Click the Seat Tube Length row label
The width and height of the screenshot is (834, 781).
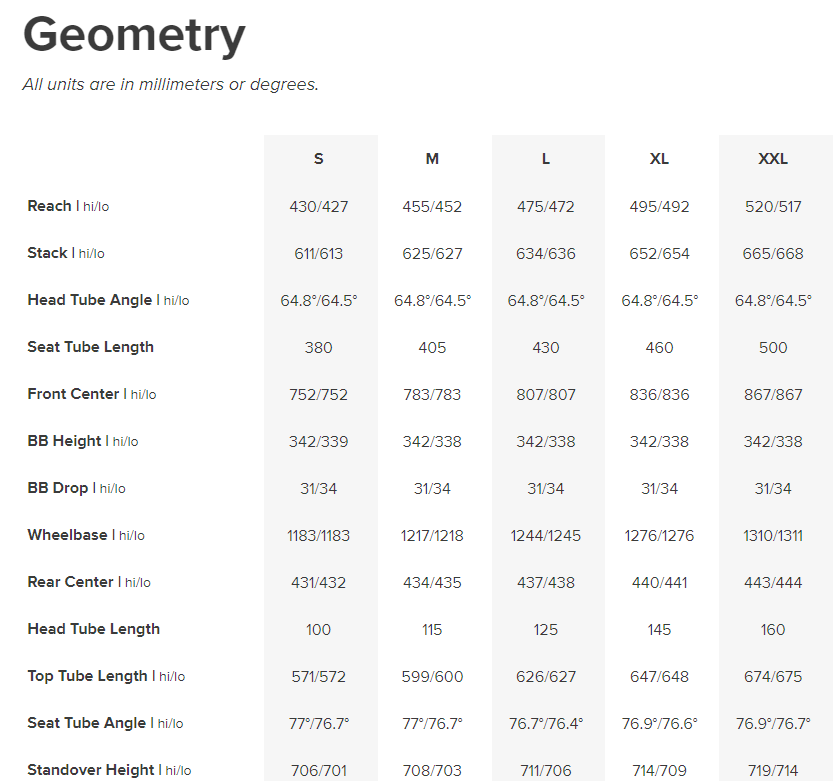91,347
